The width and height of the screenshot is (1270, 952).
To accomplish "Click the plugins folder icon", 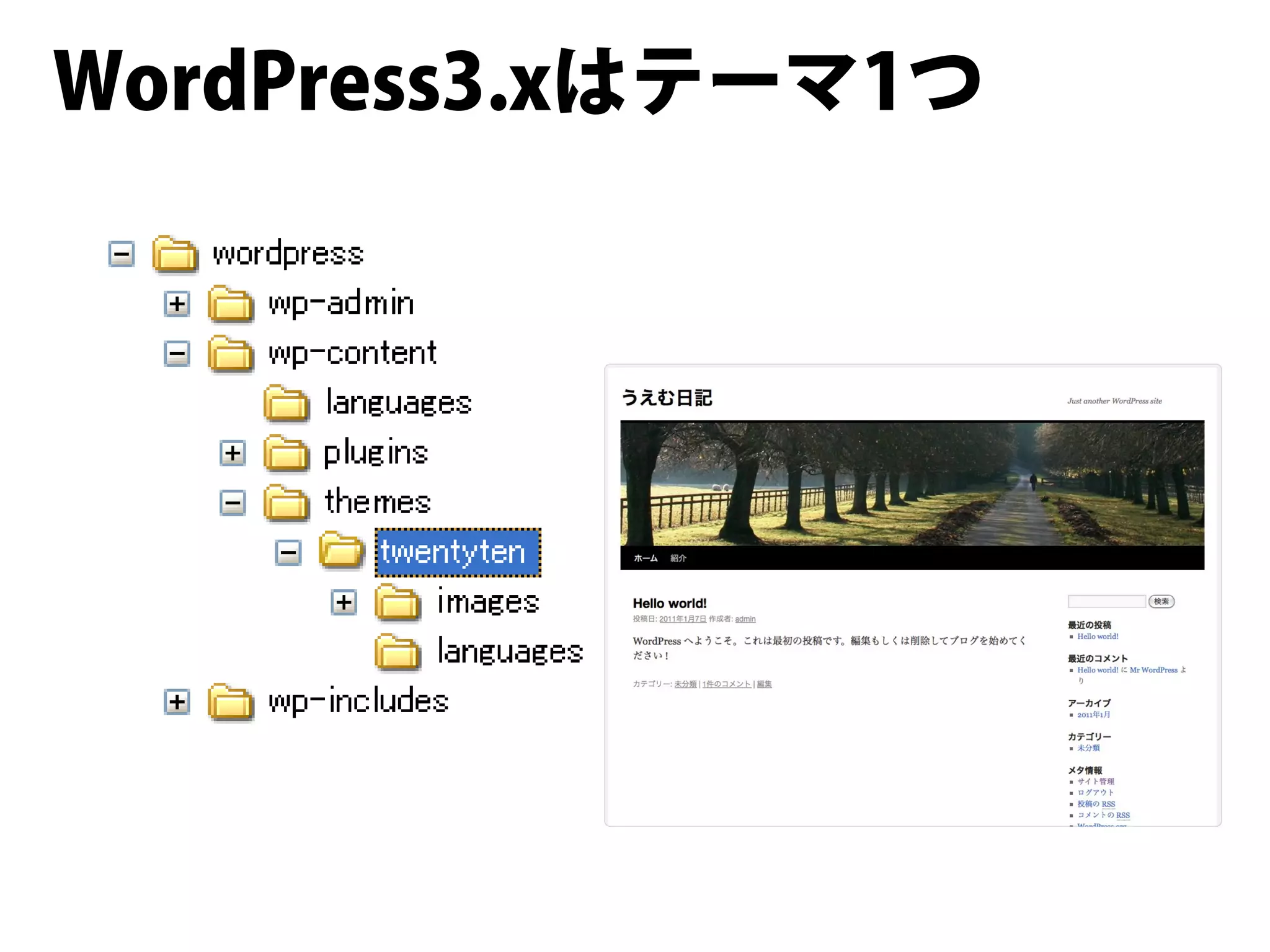I will [286, 453].
